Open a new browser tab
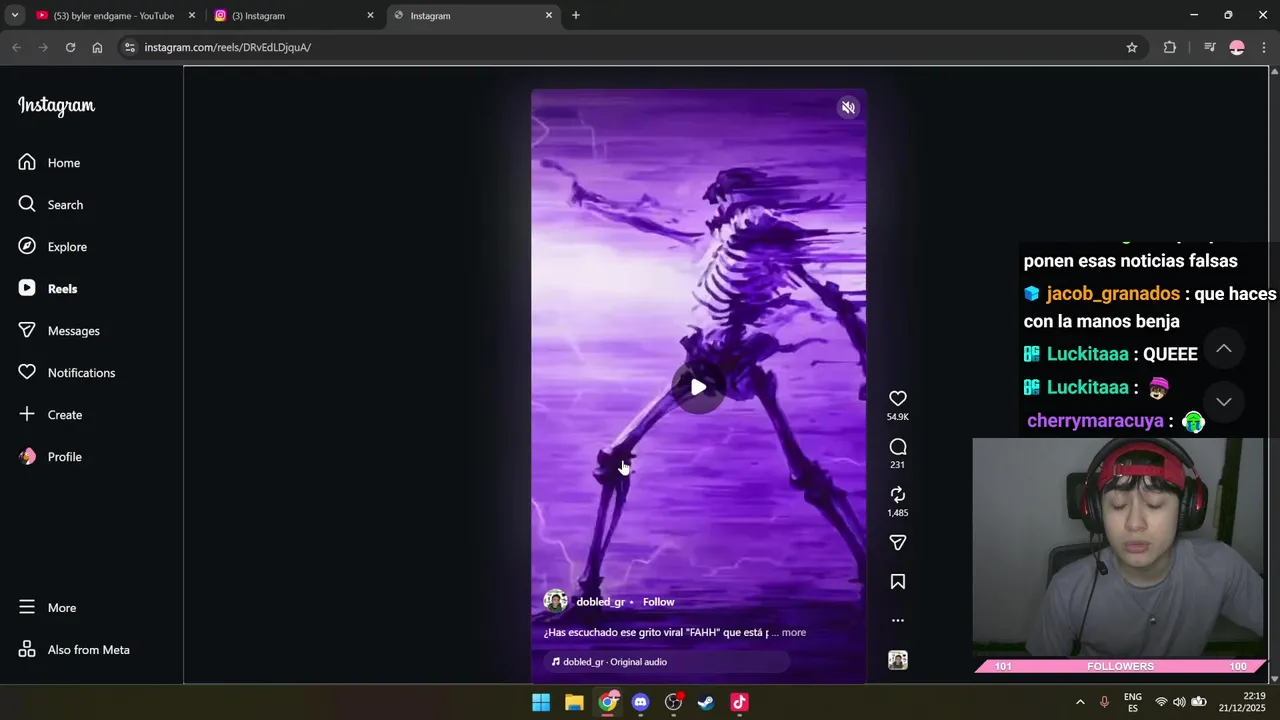This screenshot has height=720, width=1280. [575, 15]
